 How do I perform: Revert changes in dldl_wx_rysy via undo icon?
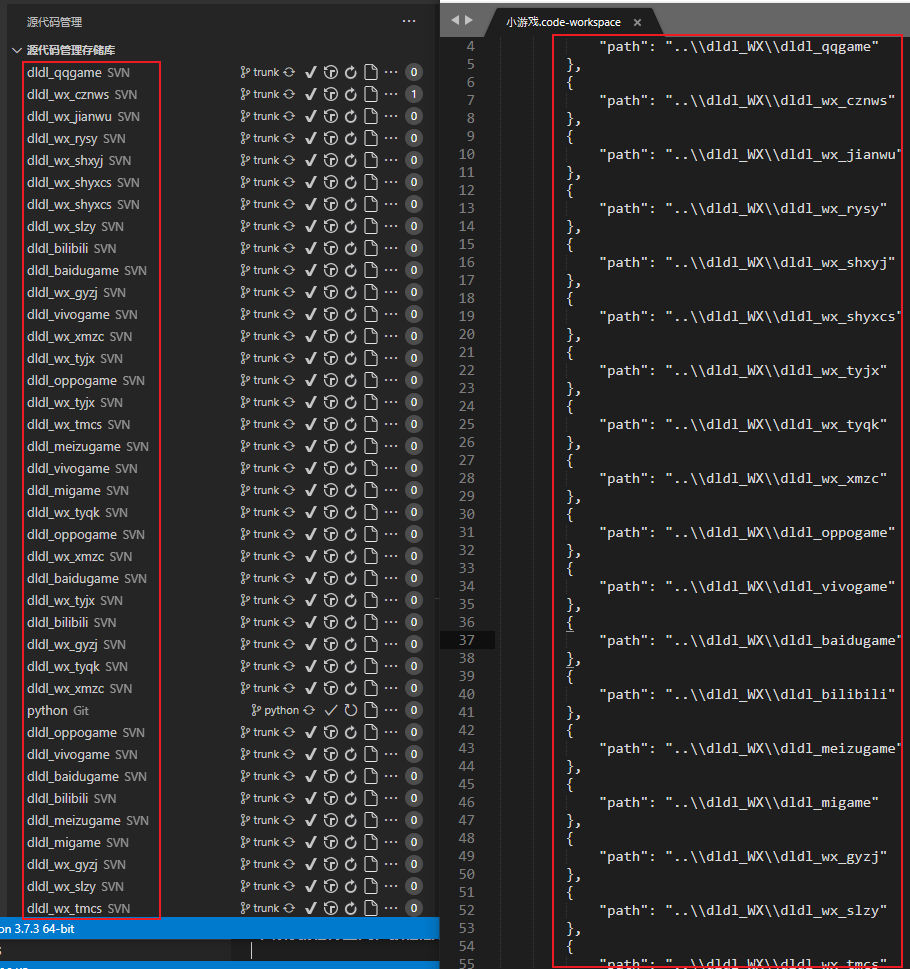331,137
